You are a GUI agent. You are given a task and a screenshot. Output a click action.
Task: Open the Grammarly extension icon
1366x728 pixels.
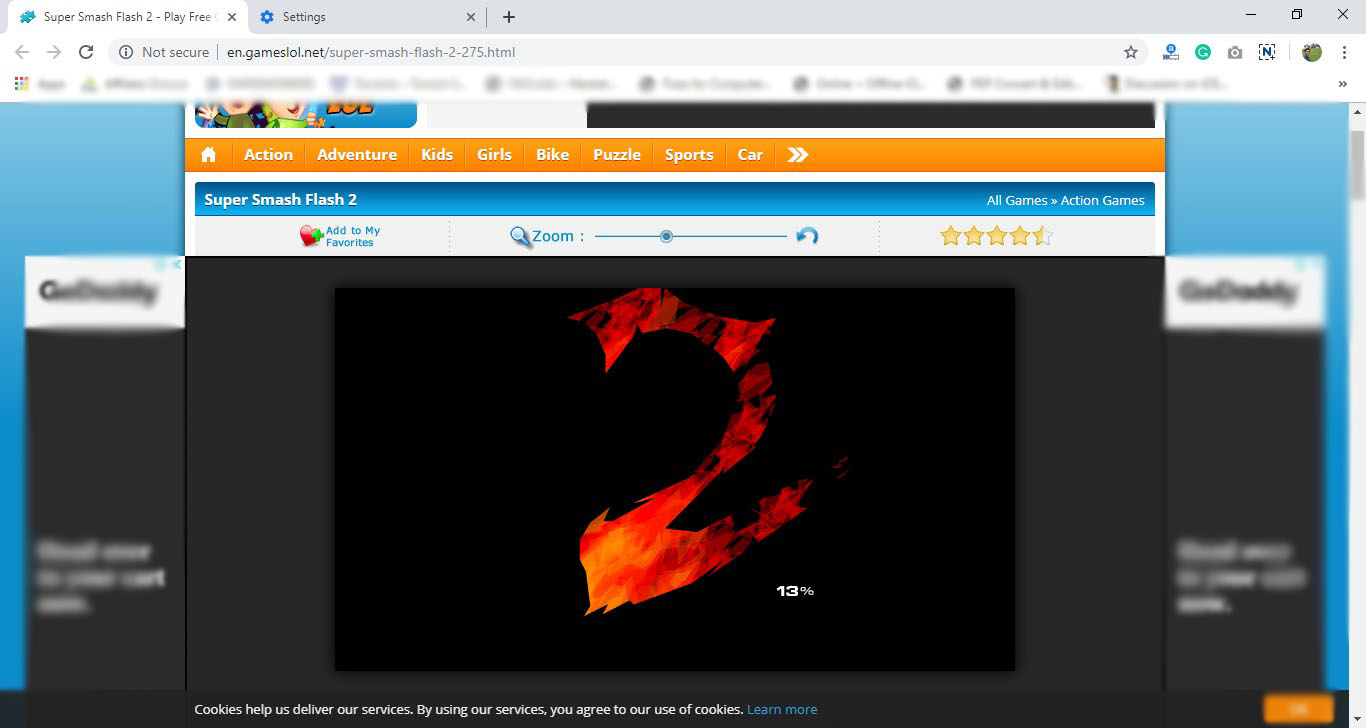pyautogui.click(x=1203, y=52)
